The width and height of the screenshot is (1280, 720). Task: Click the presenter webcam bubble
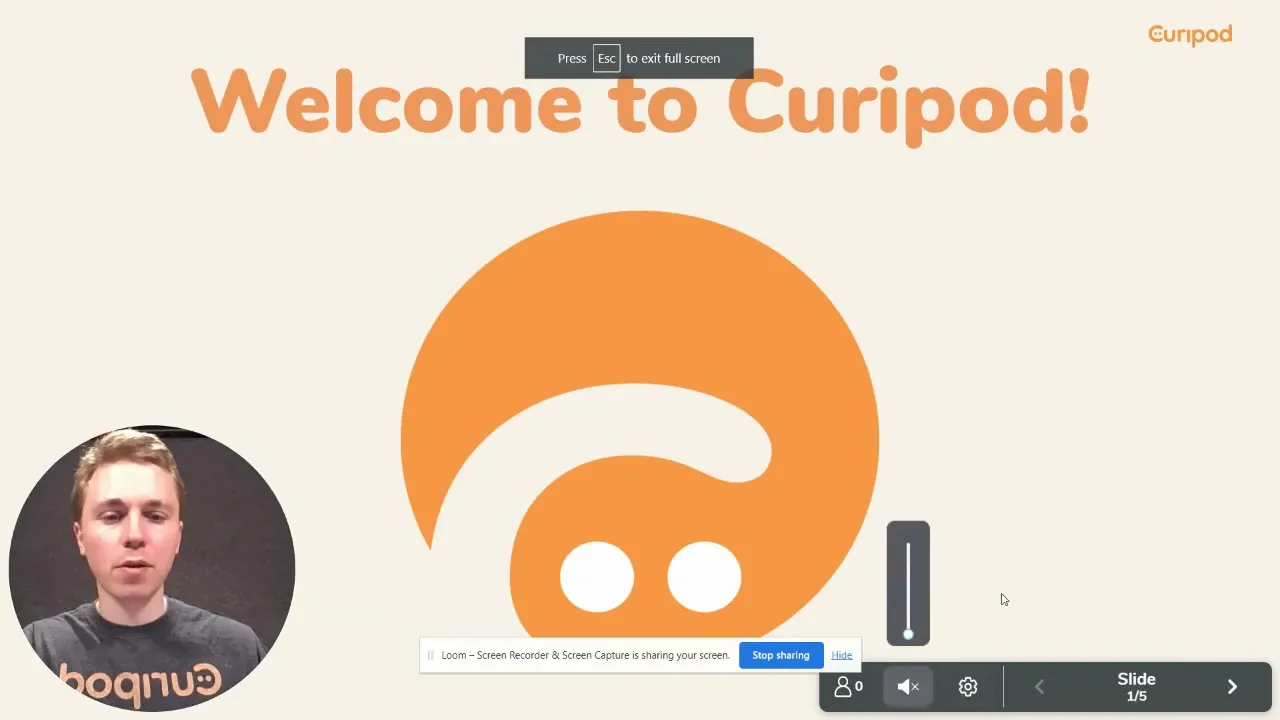pos(152,568)
